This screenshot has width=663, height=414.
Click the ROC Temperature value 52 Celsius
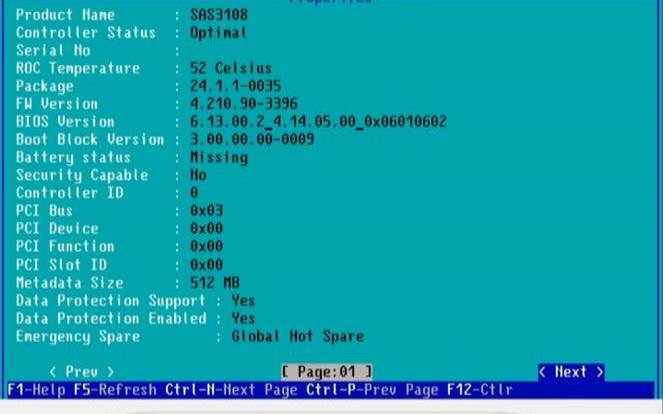[230, 68]
